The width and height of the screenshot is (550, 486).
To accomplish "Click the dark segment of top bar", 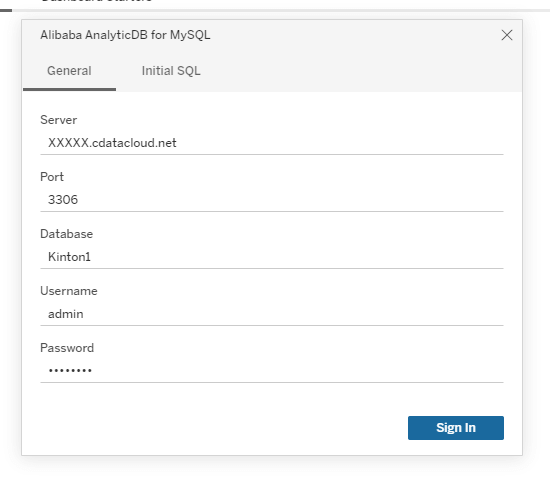I will pos(6,10).
